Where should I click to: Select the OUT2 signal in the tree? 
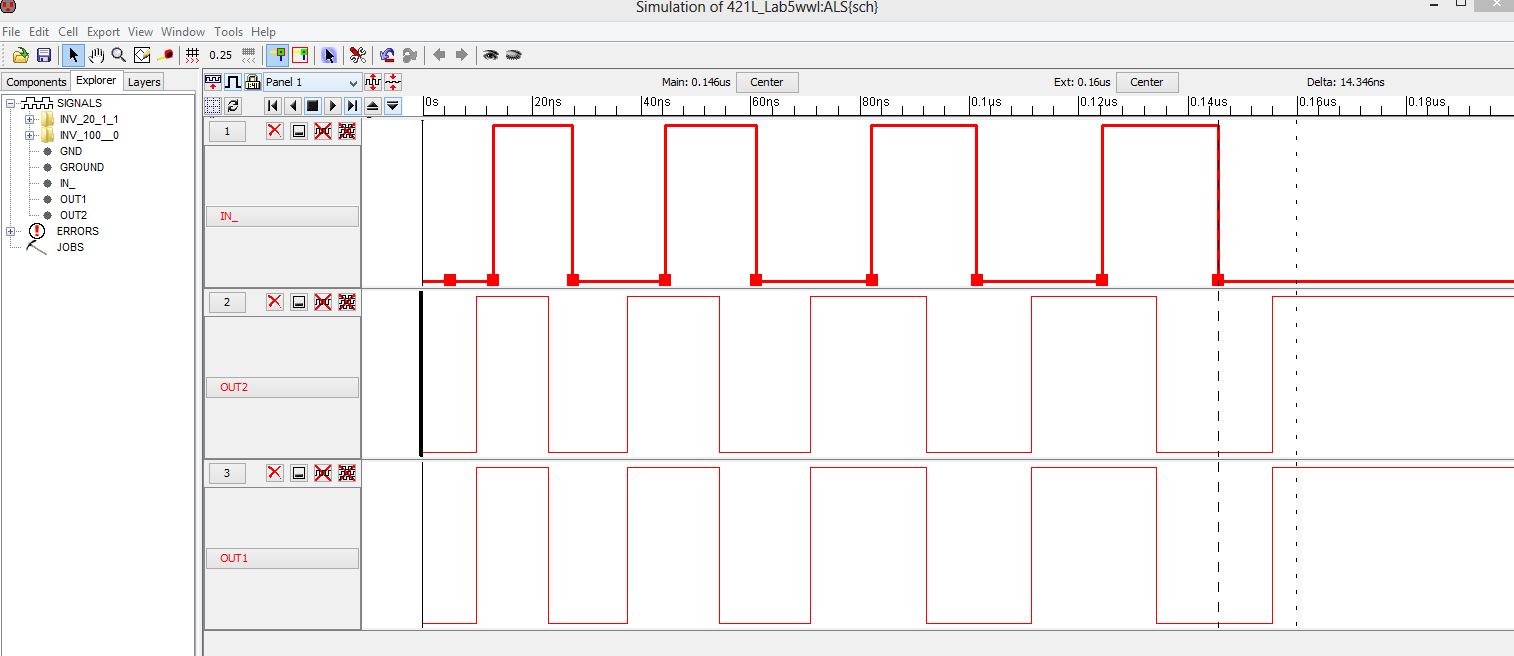point(73,215)
